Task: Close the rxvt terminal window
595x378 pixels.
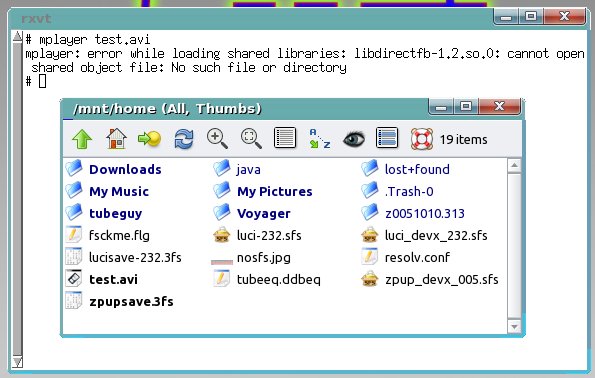Action: pyautogui.click(x=565, y=16)
